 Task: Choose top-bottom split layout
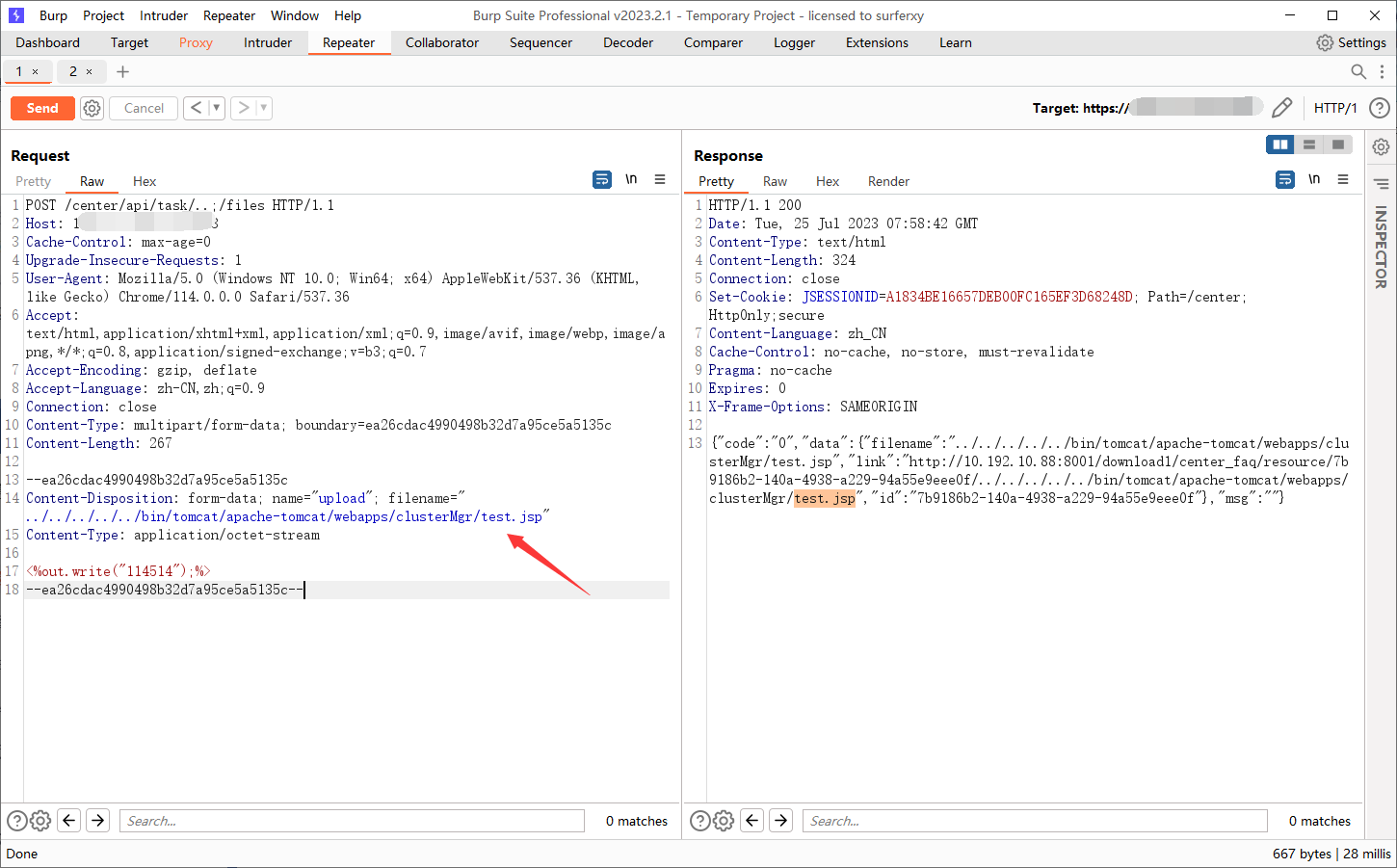(x=1309, y=145)
